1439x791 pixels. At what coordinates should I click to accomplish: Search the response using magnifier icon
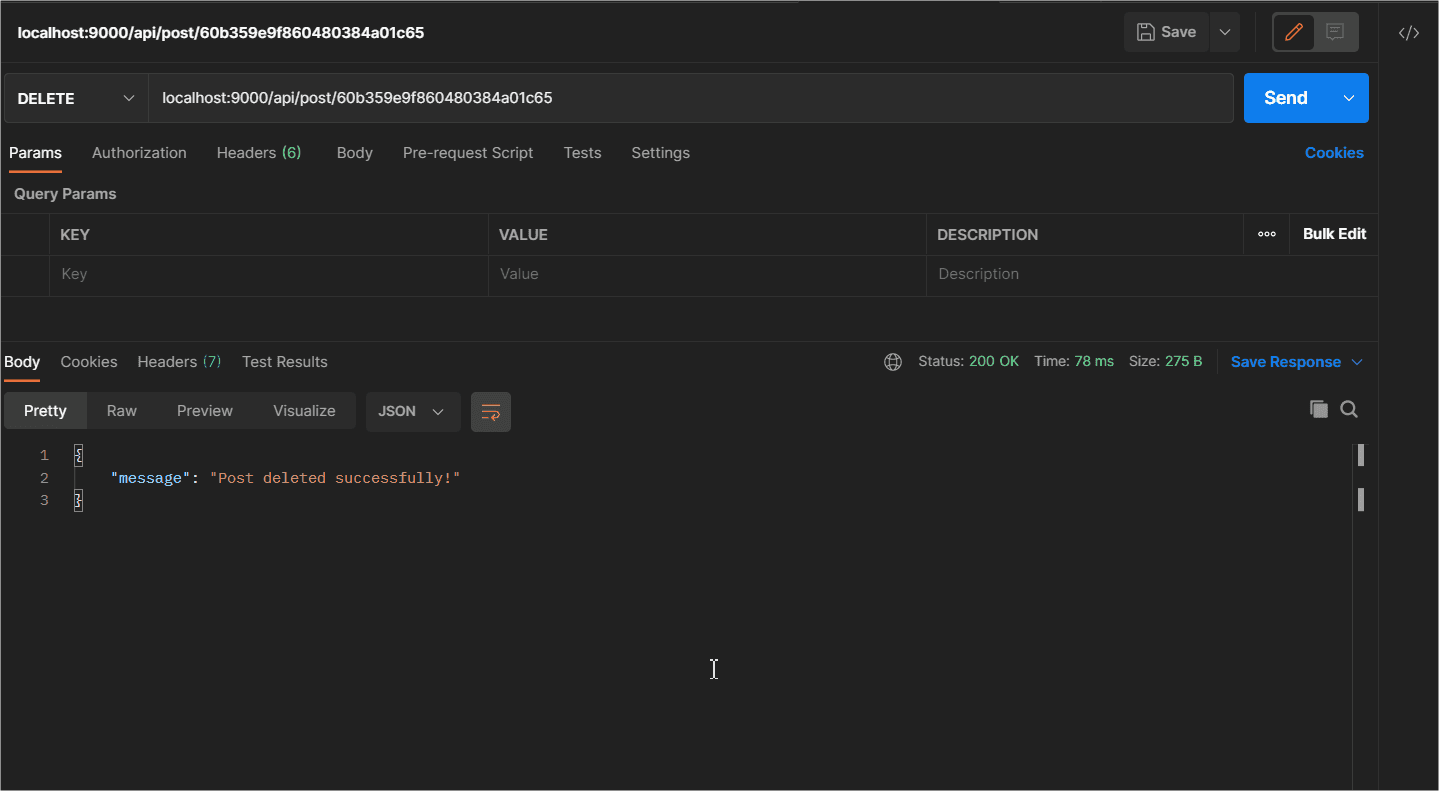click(x=1349, y=409)
